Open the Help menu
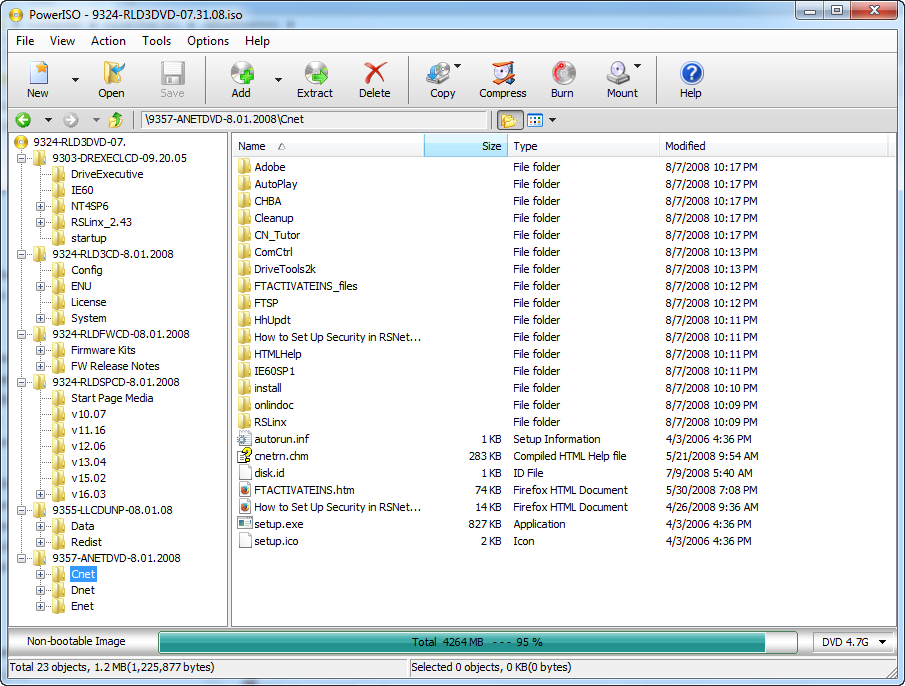The width and height of the screenshot is (905, 686). (257, 41)
